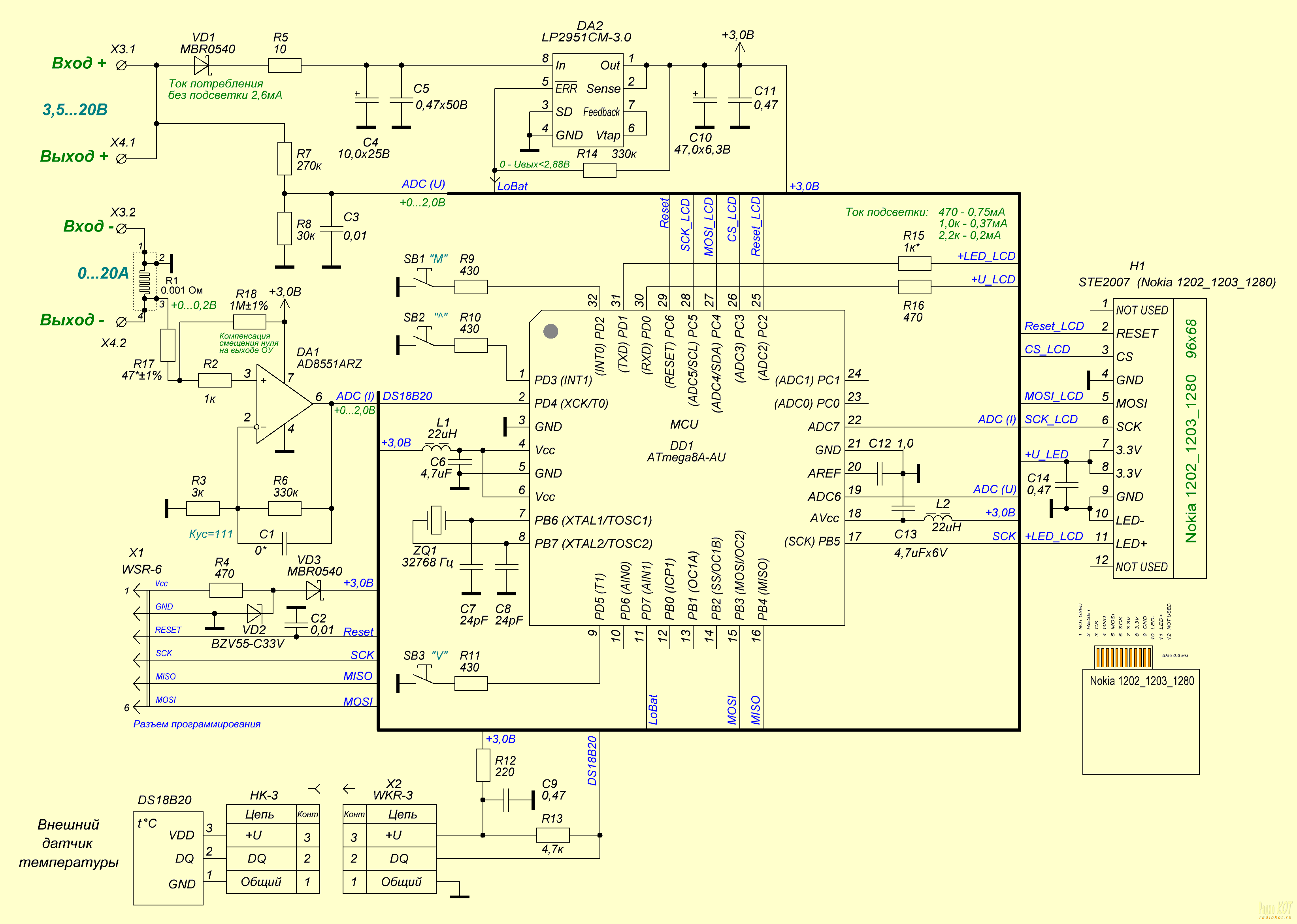Click the 'C3' capacitor label
This screenshot has height=924, width=1297.
click(x=351, y=217)
